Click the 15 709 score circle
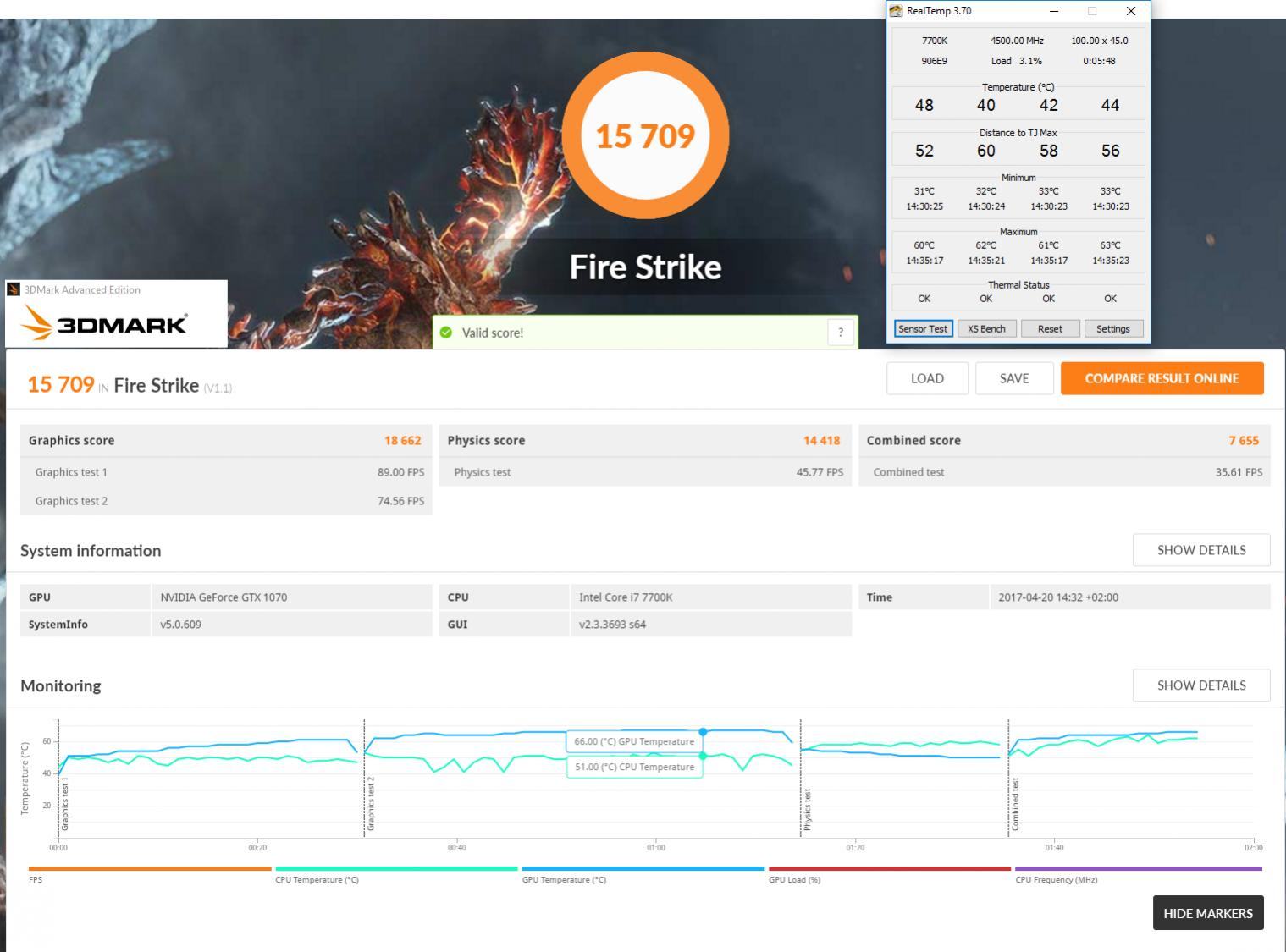 (645, 135)
